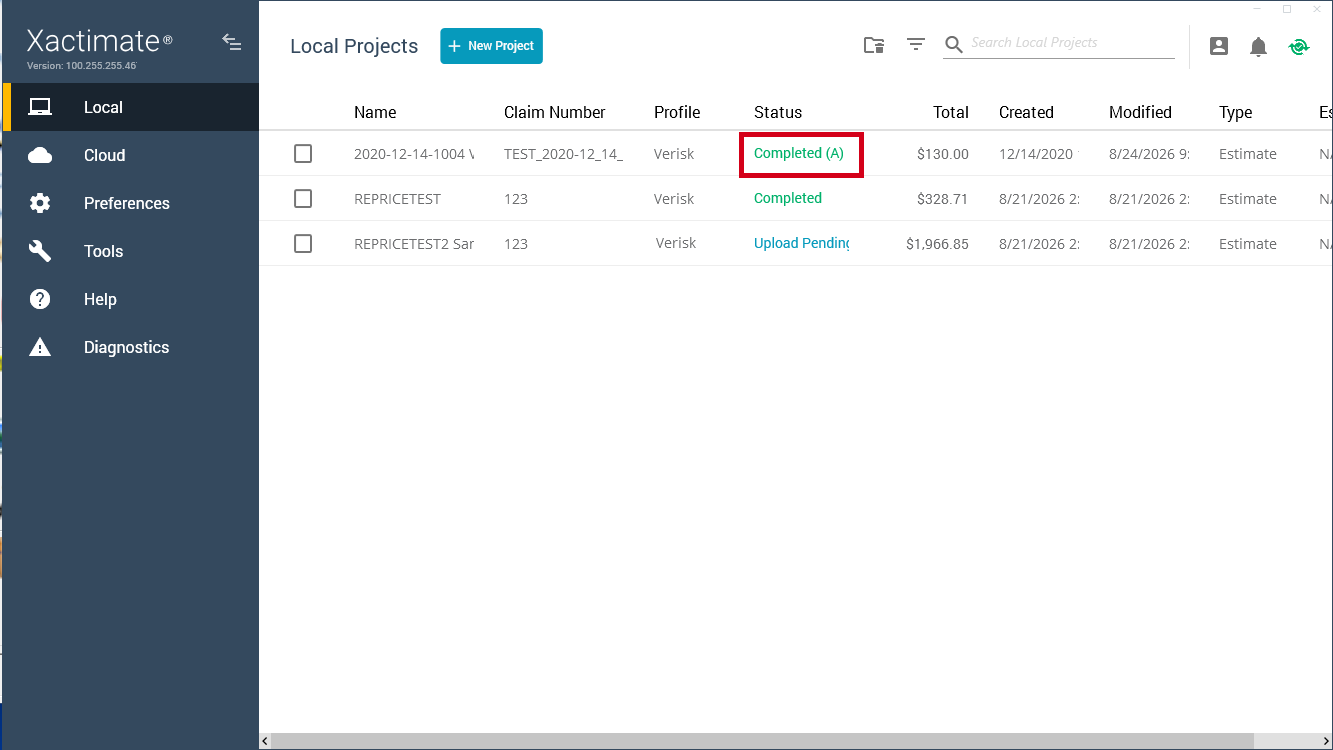Select the REPRICETEST project checkbox
Viewport: 1333px width, 750px height.
303,198
